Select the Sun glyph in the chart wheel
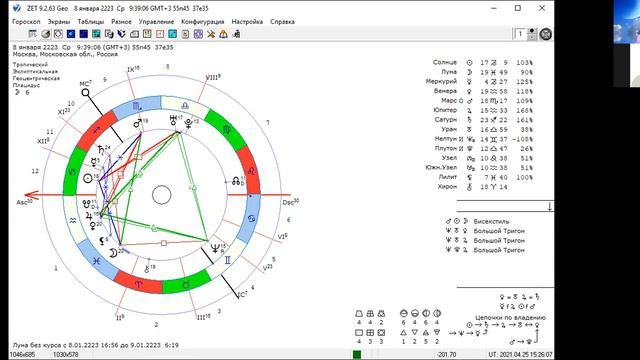Image resolution: width=640 pixels, height=360 pixels. point(87,178)
